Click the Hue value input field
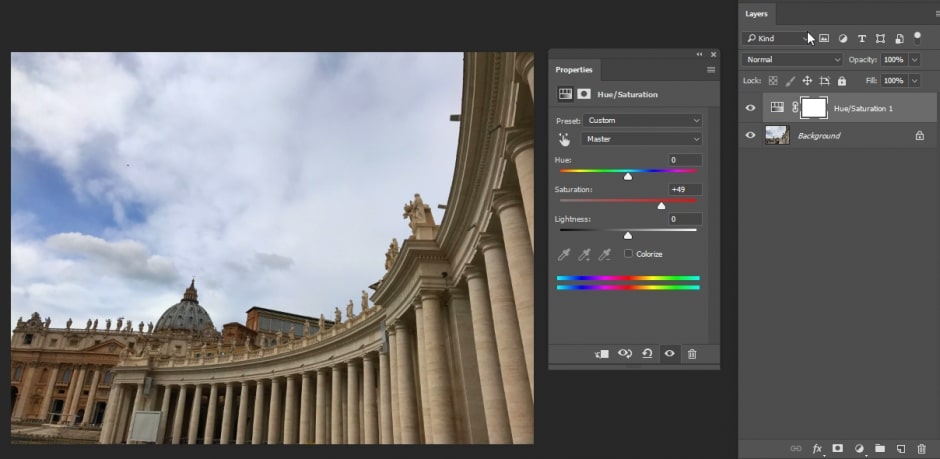The width and height of the screenshot is (940, 459). coord(685,160)
